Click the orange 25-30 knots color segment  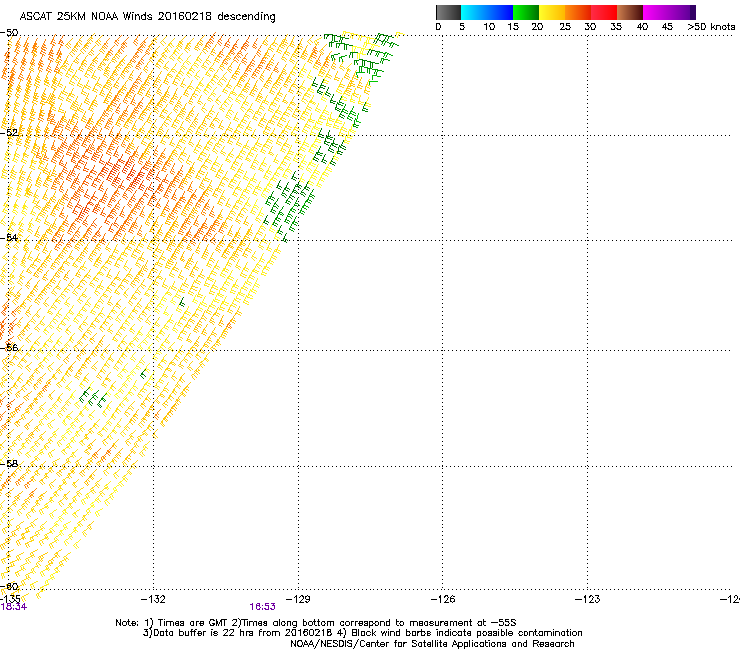coord(578,12)
